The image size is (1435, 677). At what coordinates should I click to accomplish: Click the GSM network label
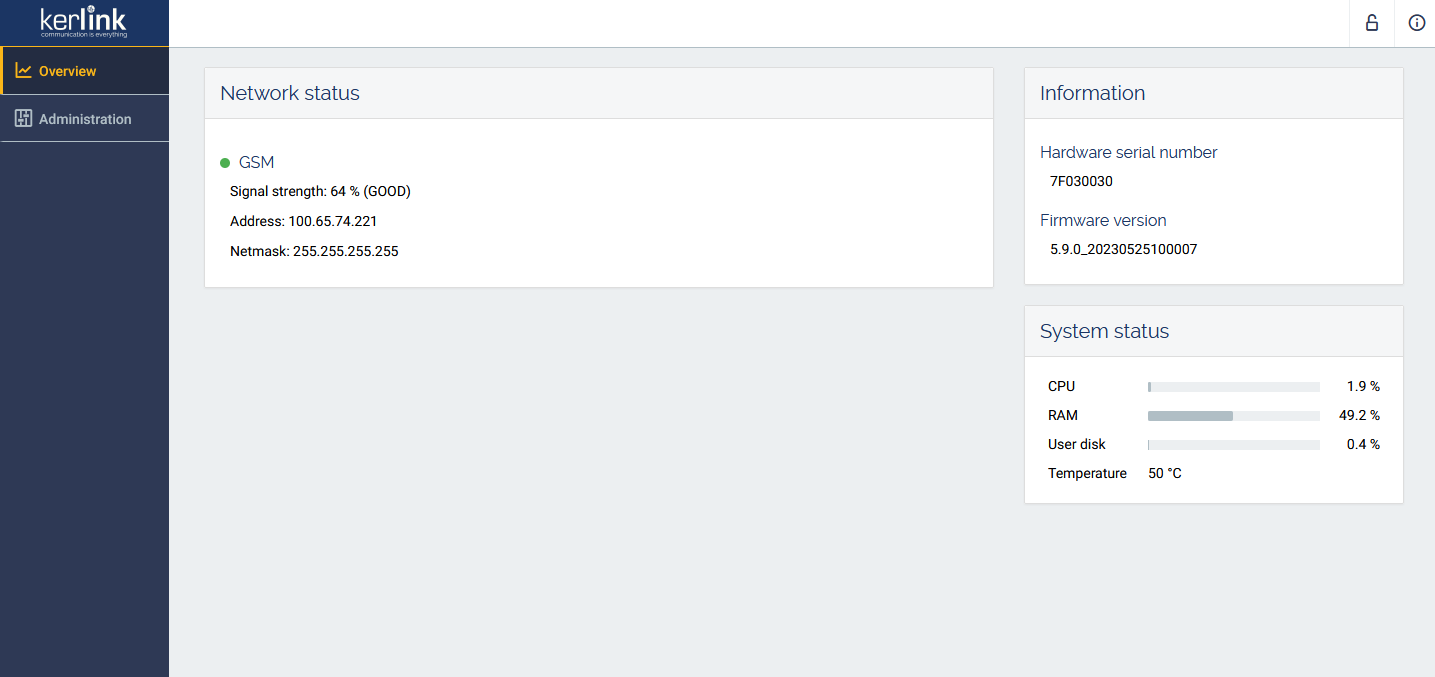pyautogui.click(x=256, y=163)
